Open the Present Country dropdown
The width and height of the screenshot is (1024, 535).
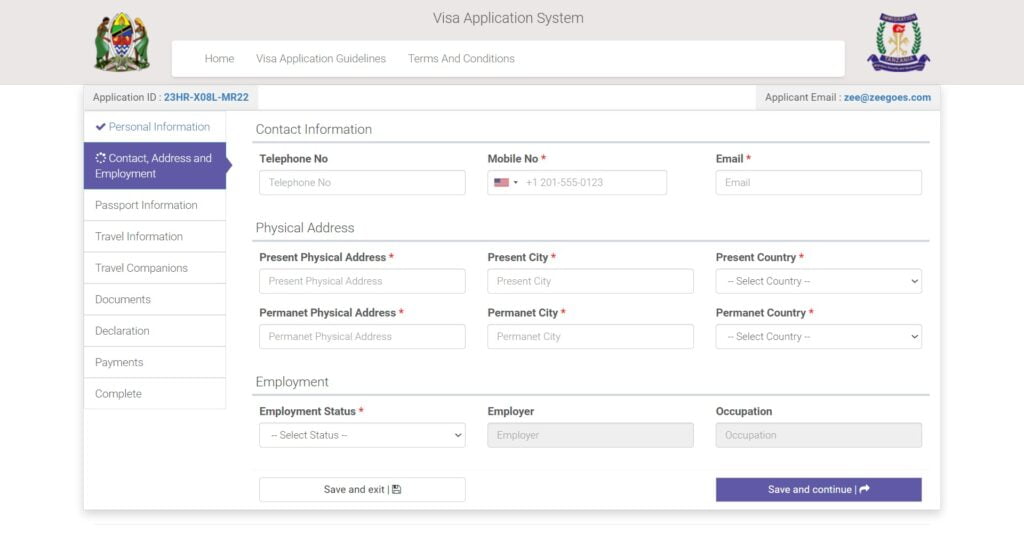tap(818, 281)
